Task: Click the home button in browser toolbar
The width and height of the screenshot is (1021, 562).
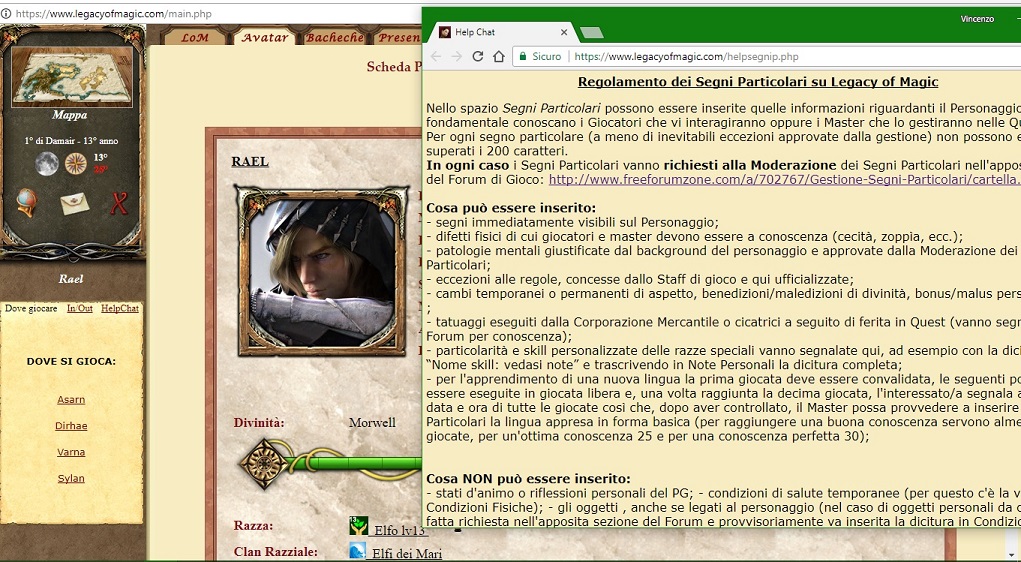Action: click(500, 57)
